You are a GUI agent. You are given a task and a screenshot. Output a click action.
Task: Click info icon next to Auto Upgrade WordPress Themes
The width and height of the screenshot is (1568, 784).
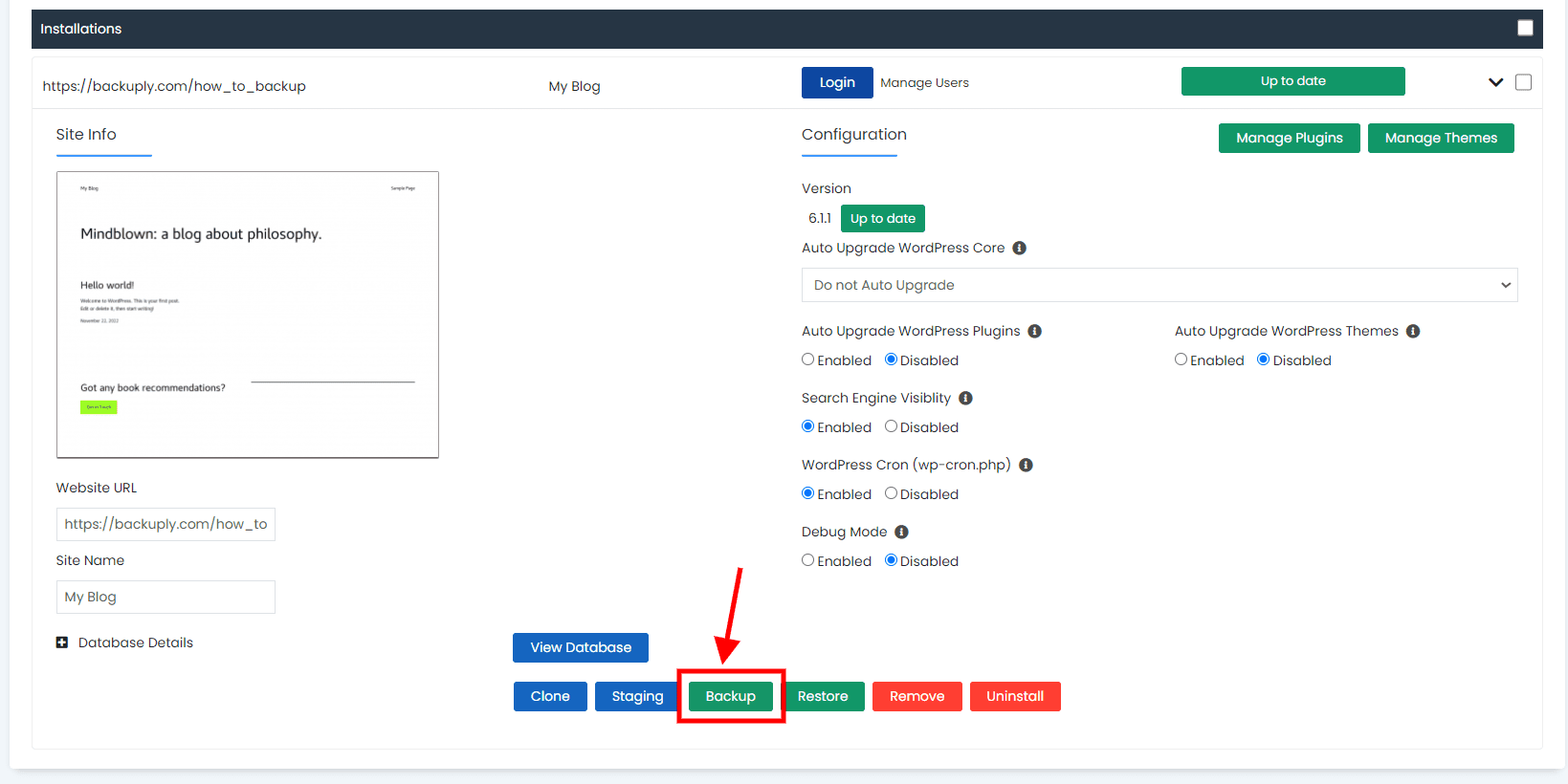[1413, 331]
